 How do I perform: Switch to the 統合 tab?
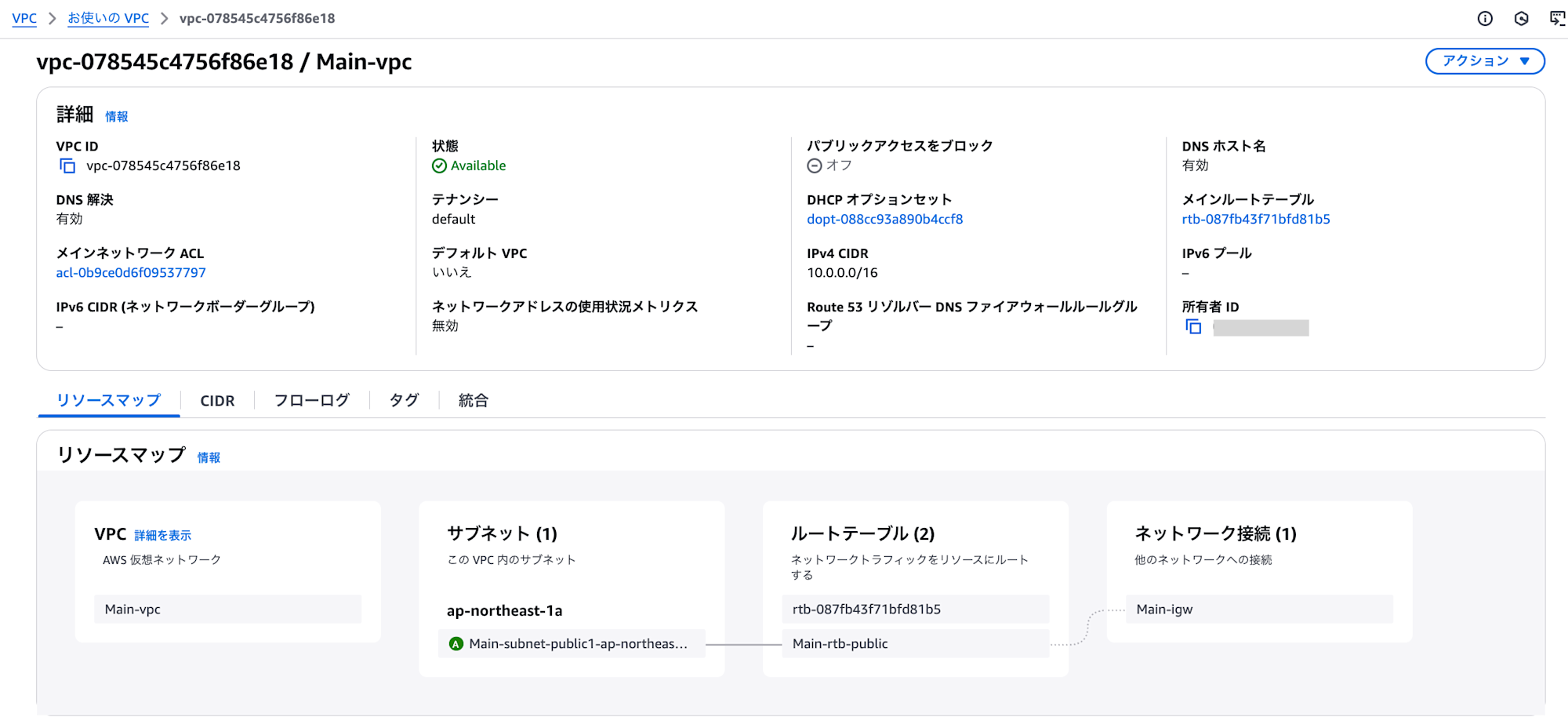pos(474,401)
